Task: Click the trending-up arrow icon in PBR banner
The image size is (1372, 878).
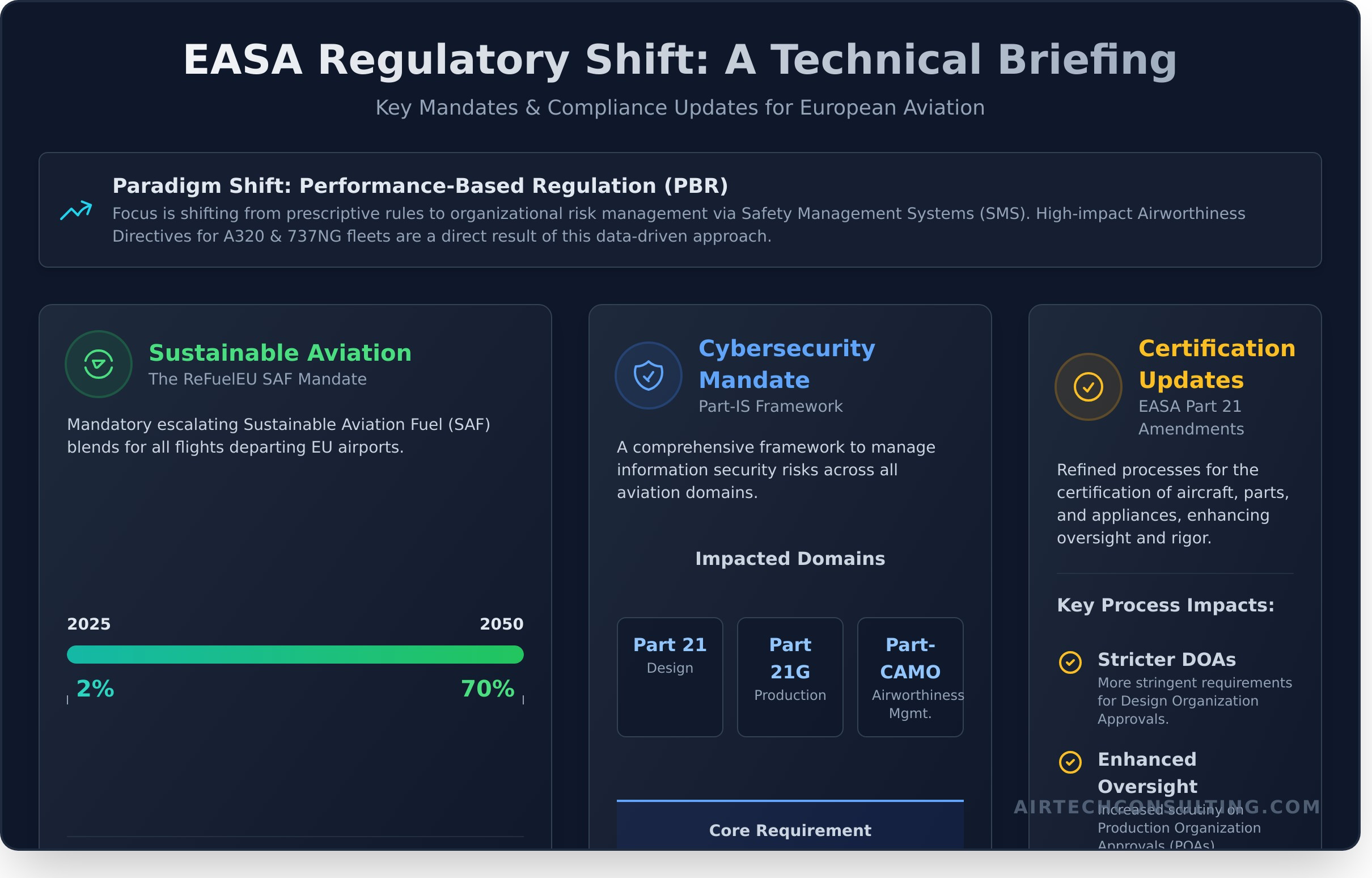Action: [x=76, y=210]
